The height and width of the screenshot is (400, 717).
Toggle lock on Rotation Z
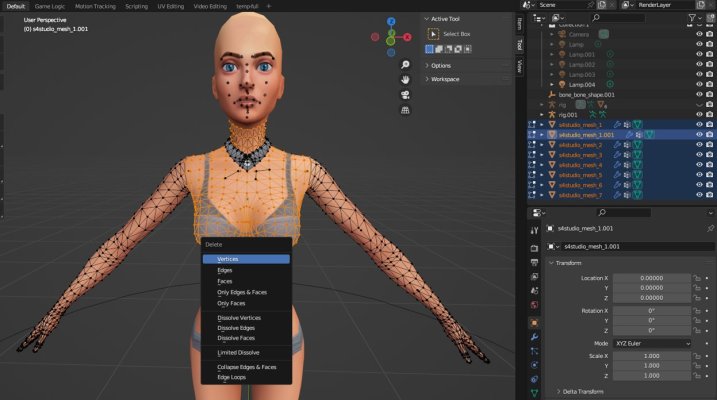697,331
